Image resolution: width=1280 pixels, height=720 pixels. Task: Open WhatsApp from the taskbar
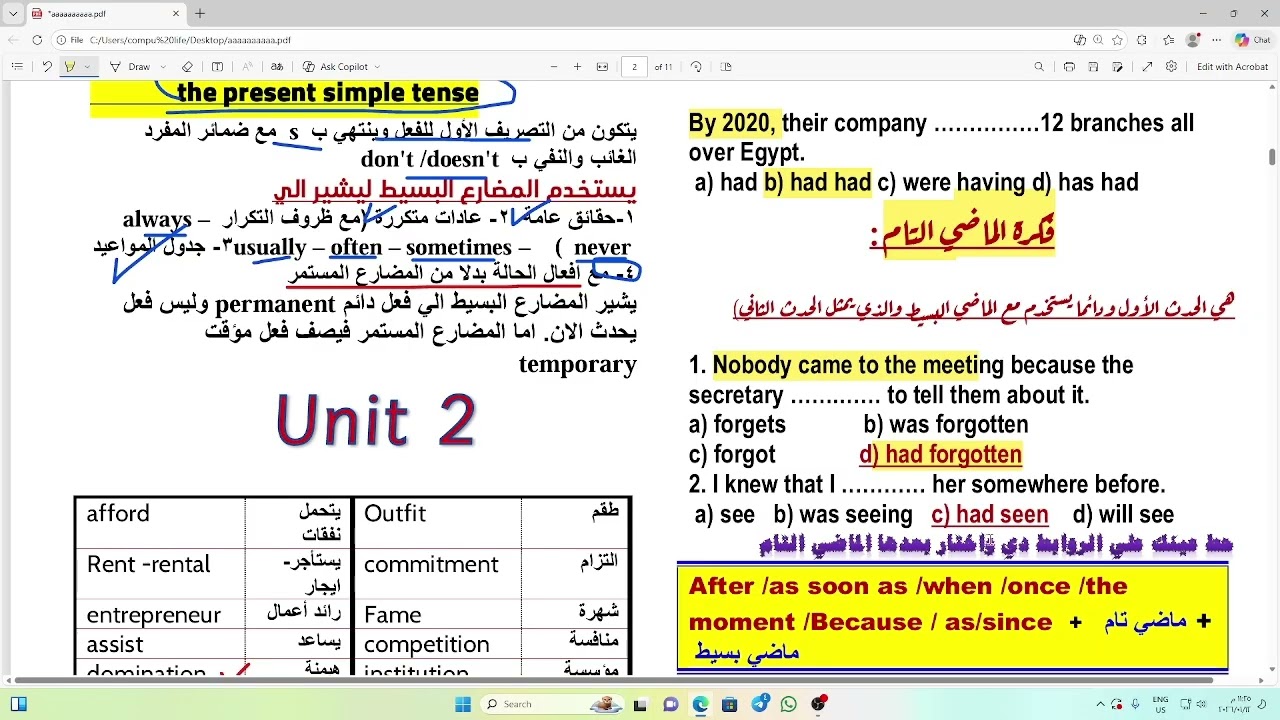(x=790, y=704)
